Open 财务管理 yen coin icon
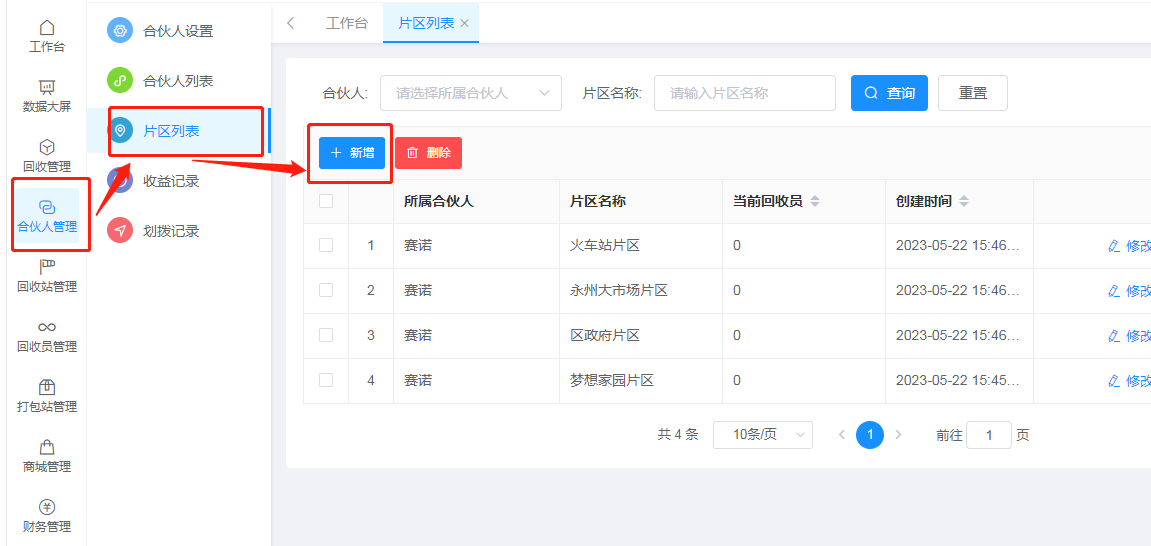 [47, 507]
